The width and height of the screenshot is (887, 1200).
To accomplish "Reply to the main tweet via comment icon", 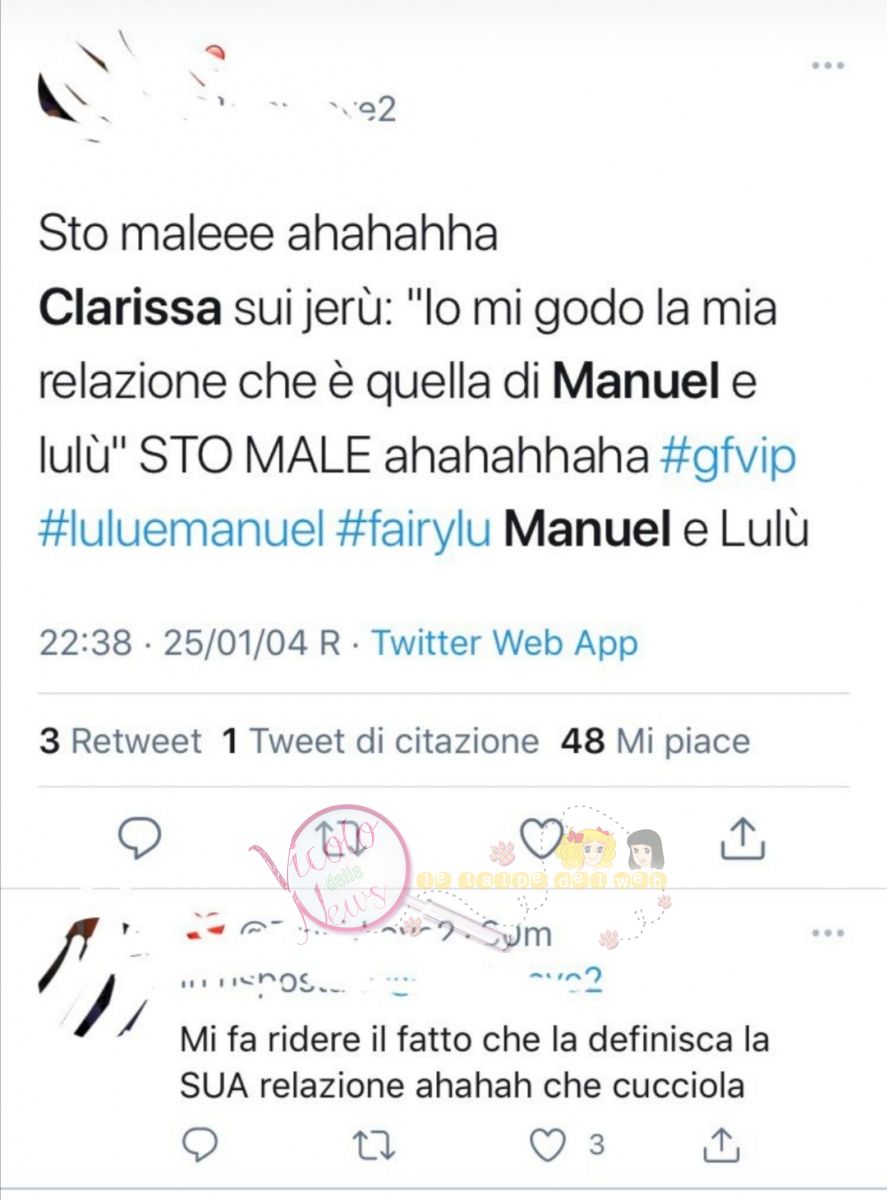I will tap(140, 838).
